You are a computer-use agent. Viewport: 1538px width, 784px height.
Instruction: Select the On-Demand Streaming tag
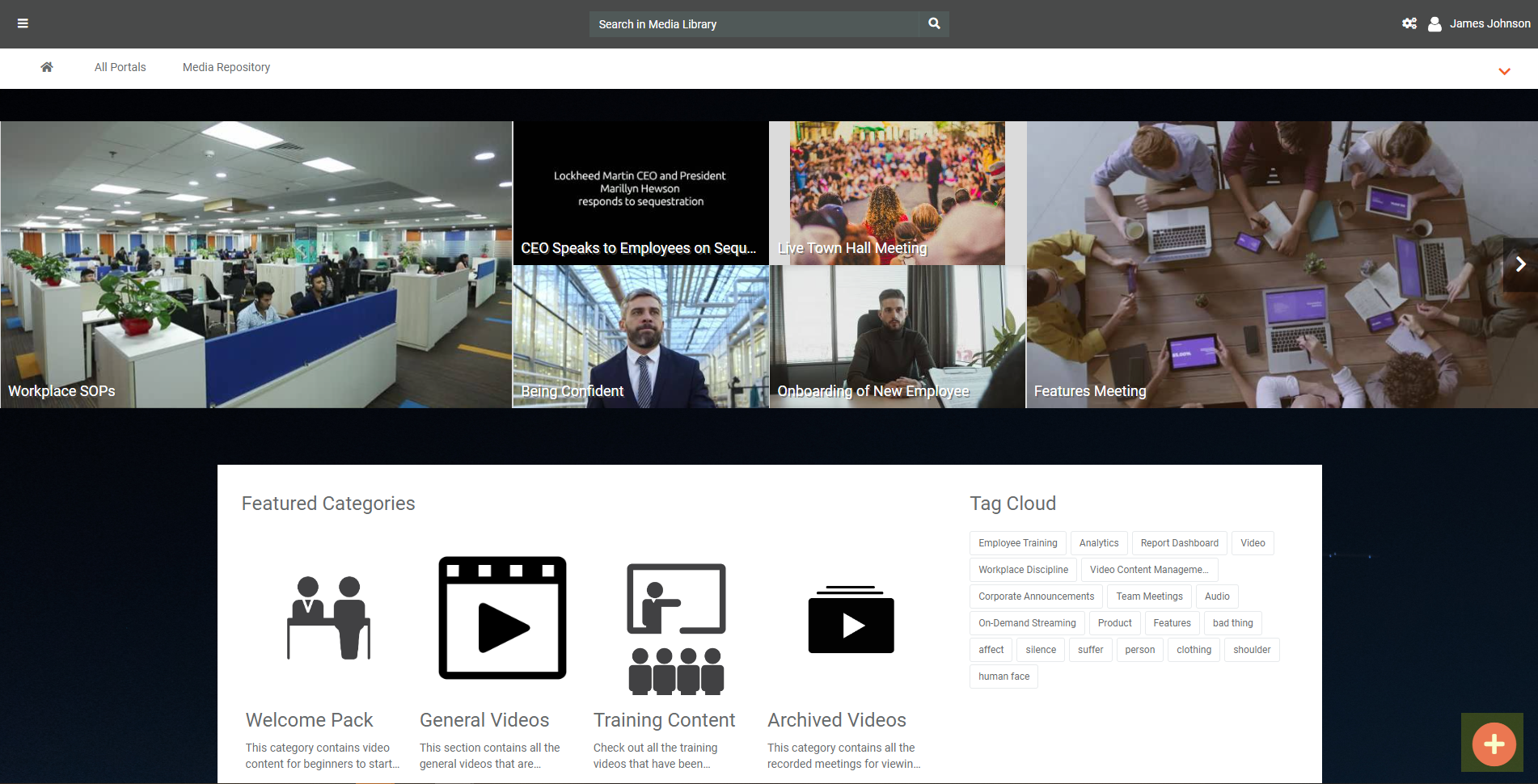1027,623
